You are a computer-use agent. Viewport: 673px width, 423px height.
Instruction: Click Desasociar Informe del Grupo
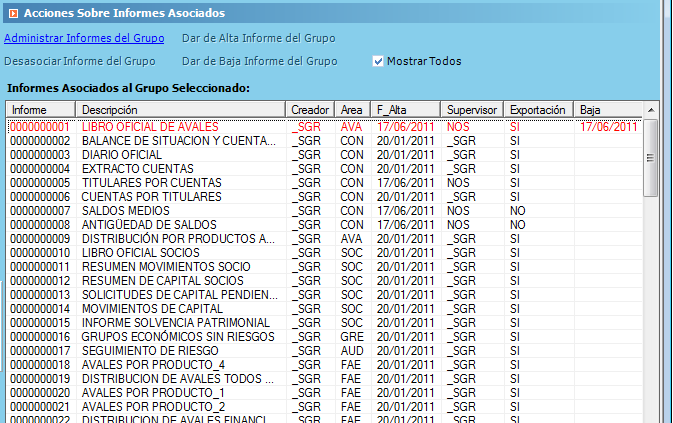[80, 61]
